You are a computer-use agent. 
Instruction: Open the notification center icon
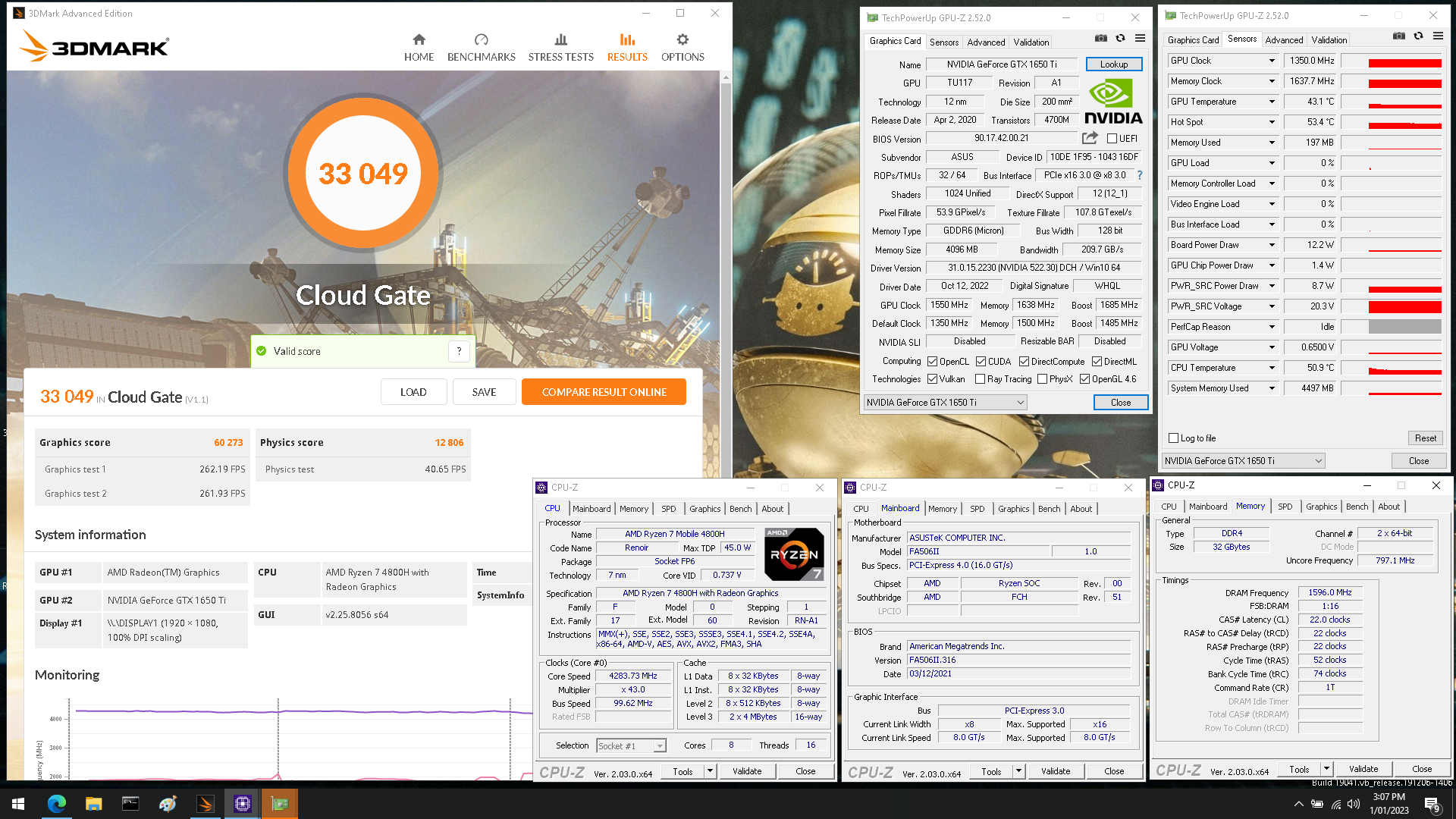click(x=1432, y=805)
